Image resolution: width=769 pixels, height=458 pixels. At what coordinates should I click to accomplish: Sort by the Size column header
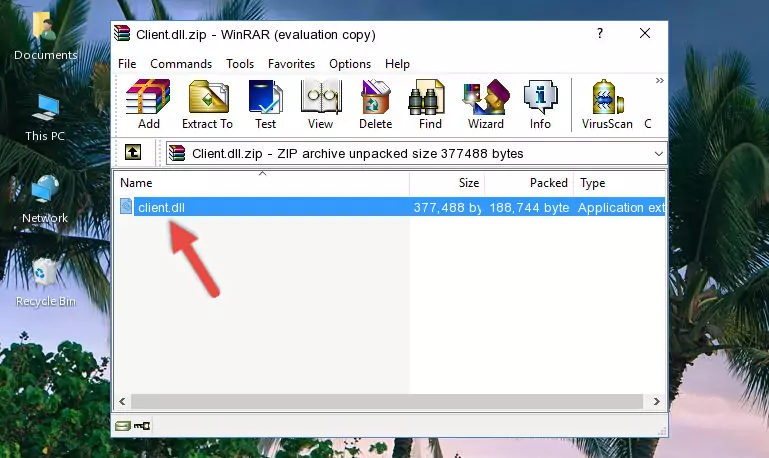[x=447, y=183]
